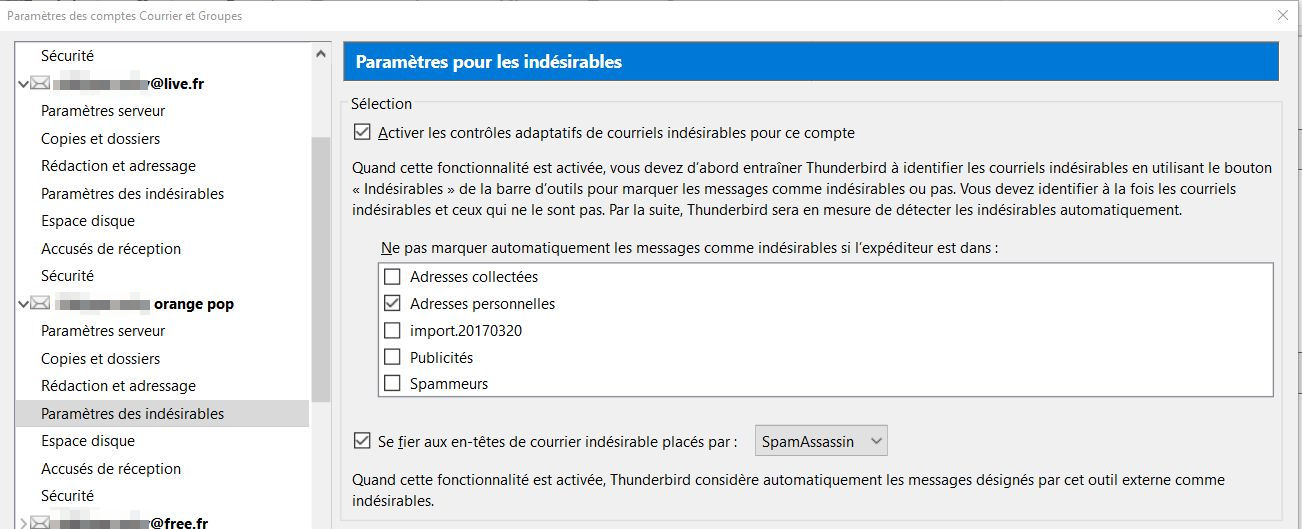
Task: Open Espace disque under the live.fr account
Action: (x=88, y=221)
